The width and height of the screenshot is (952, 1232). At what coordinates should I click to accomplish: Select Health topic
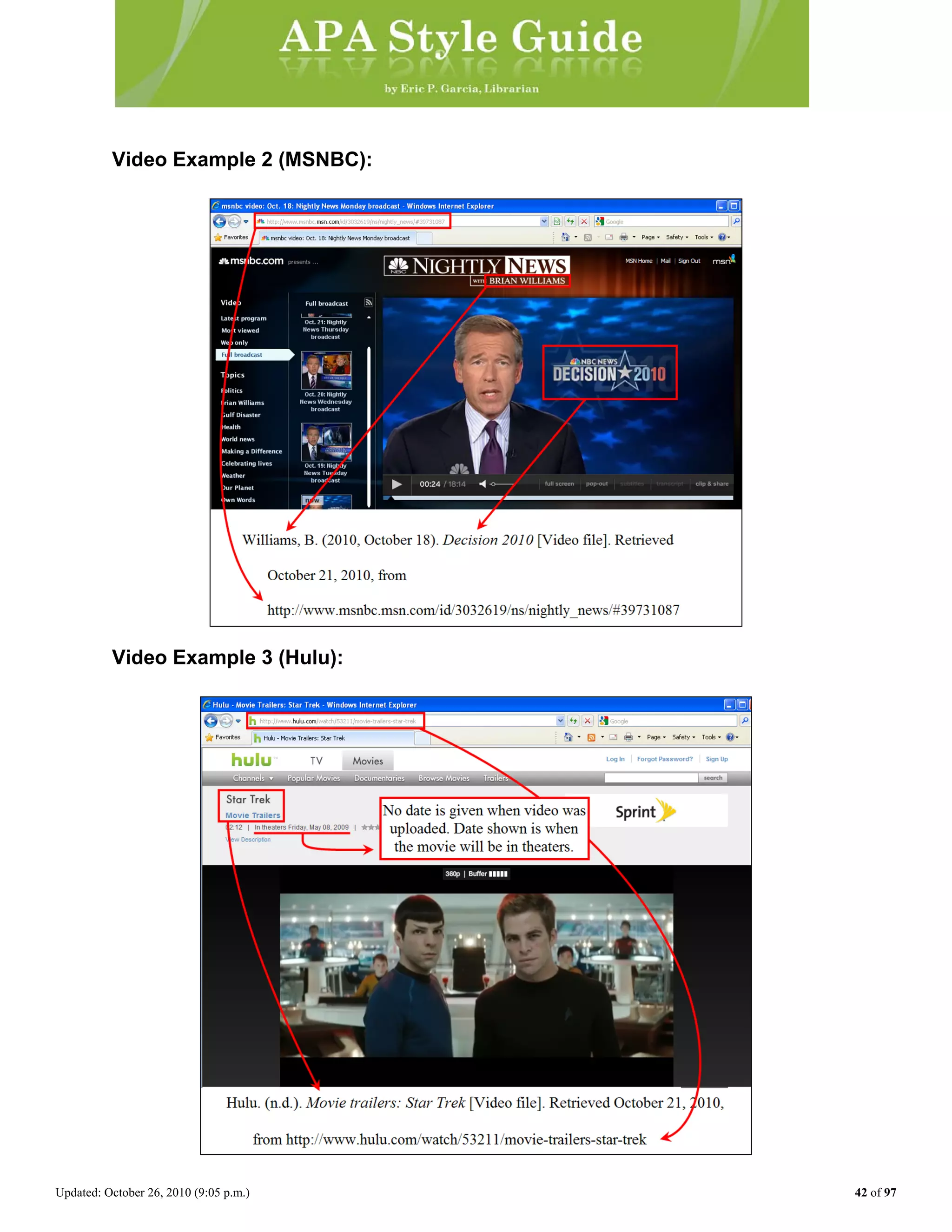[x=231, y=427]
